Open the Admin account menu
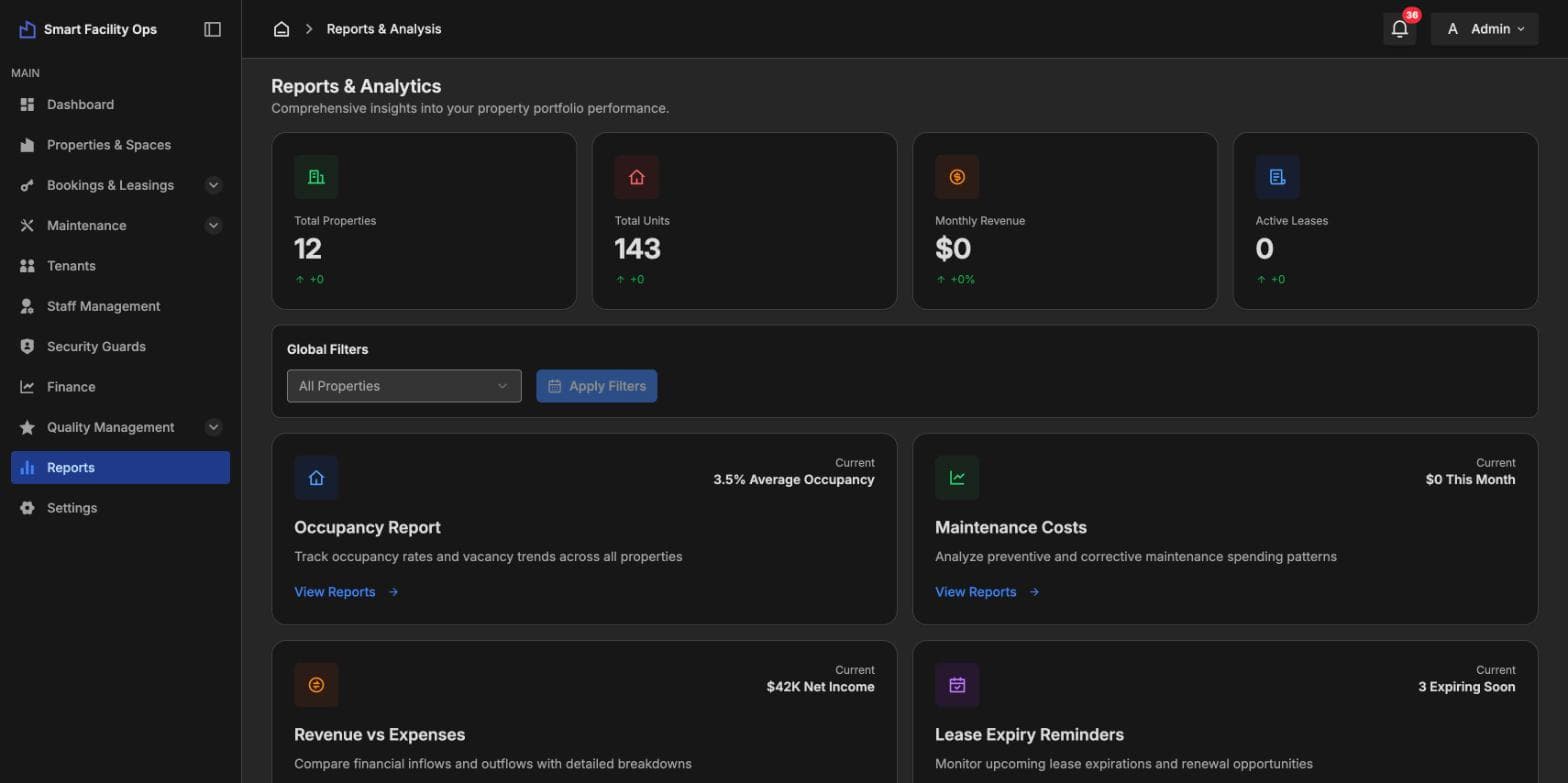 tap(1485, 29)
